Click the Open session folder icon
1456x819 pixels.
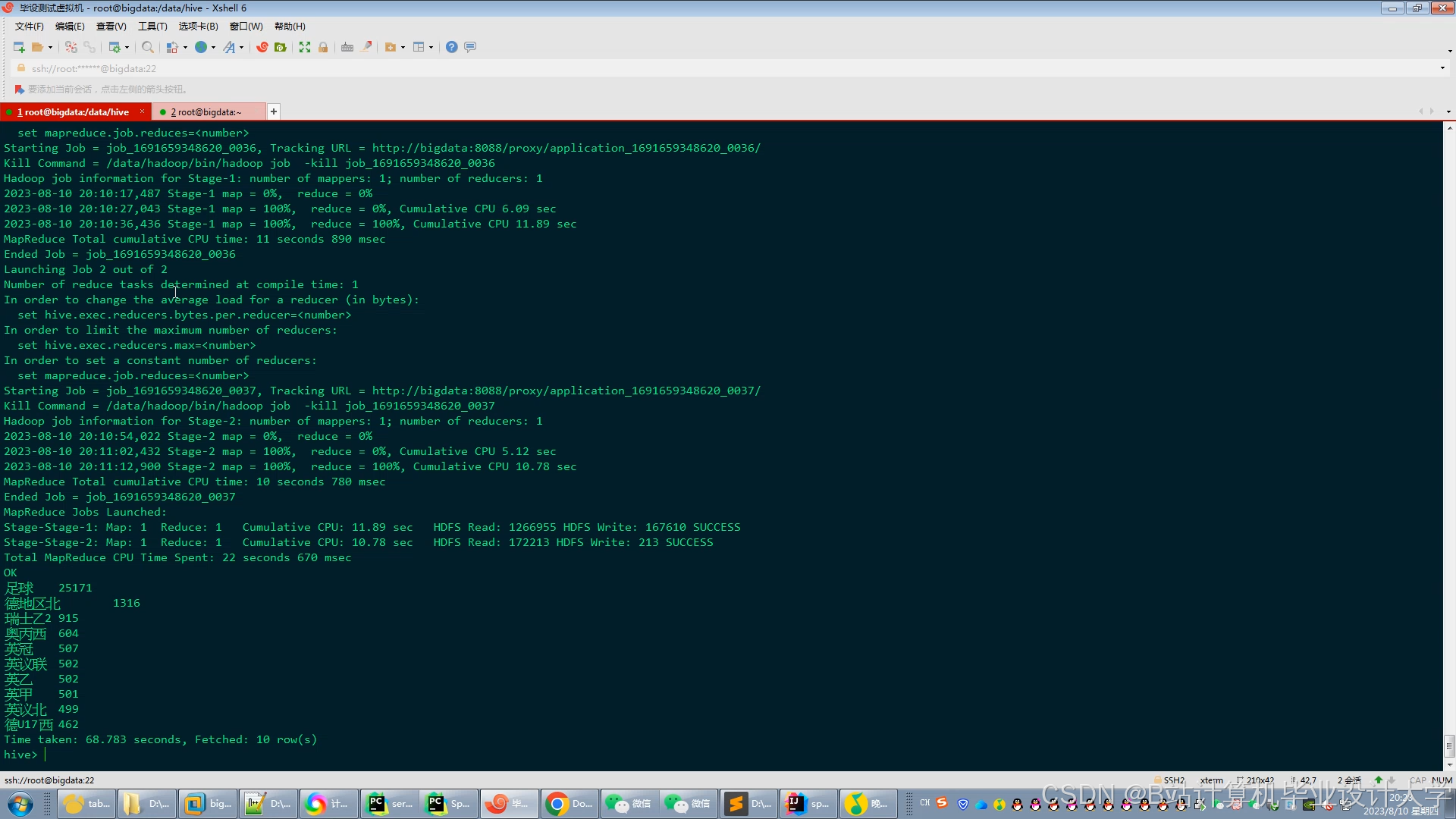[37, 47]
